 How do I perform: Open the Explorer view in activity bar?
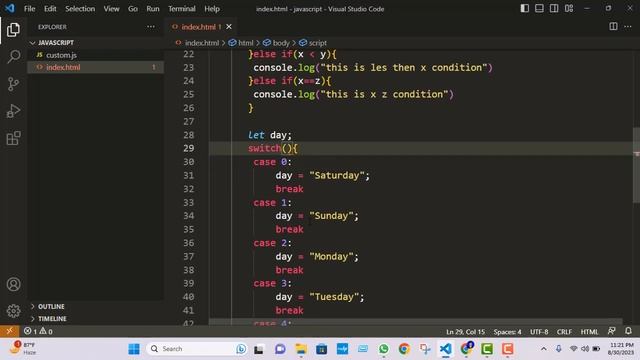(13, 30)
